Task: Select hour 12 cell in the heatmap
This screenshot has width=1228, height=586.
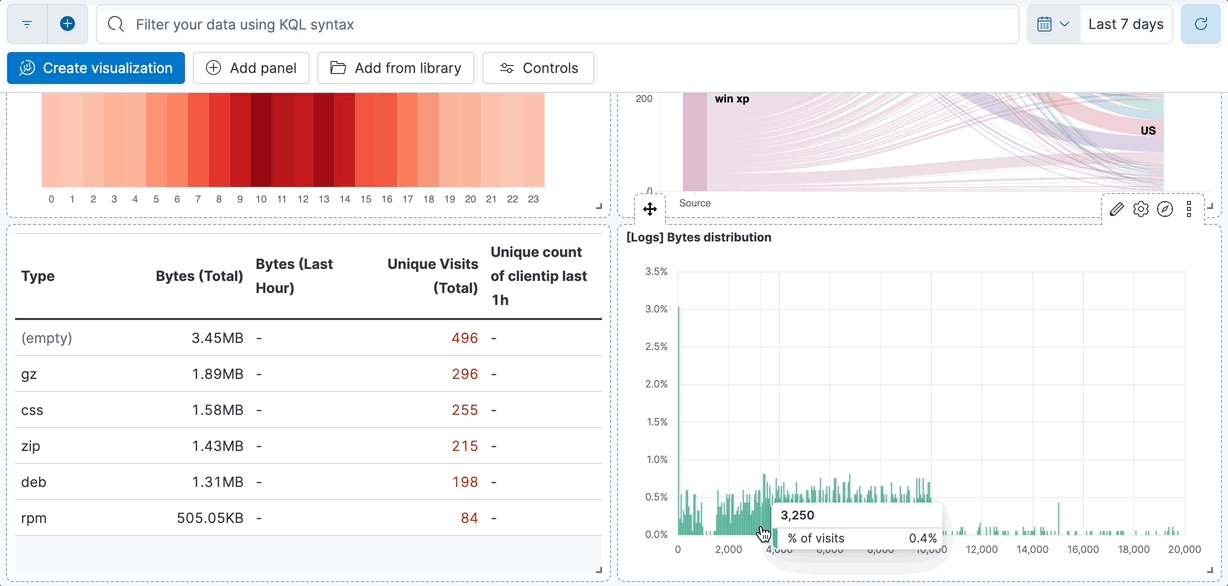Action: (x=303, y=140)
